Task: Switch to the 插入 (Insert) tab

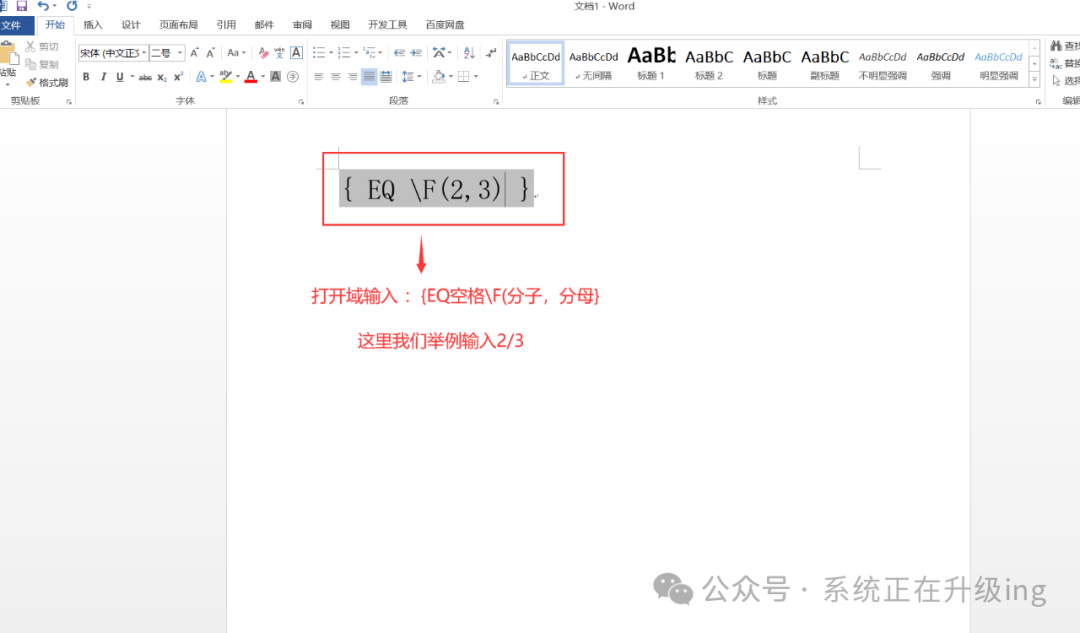Action: point(92,25)
